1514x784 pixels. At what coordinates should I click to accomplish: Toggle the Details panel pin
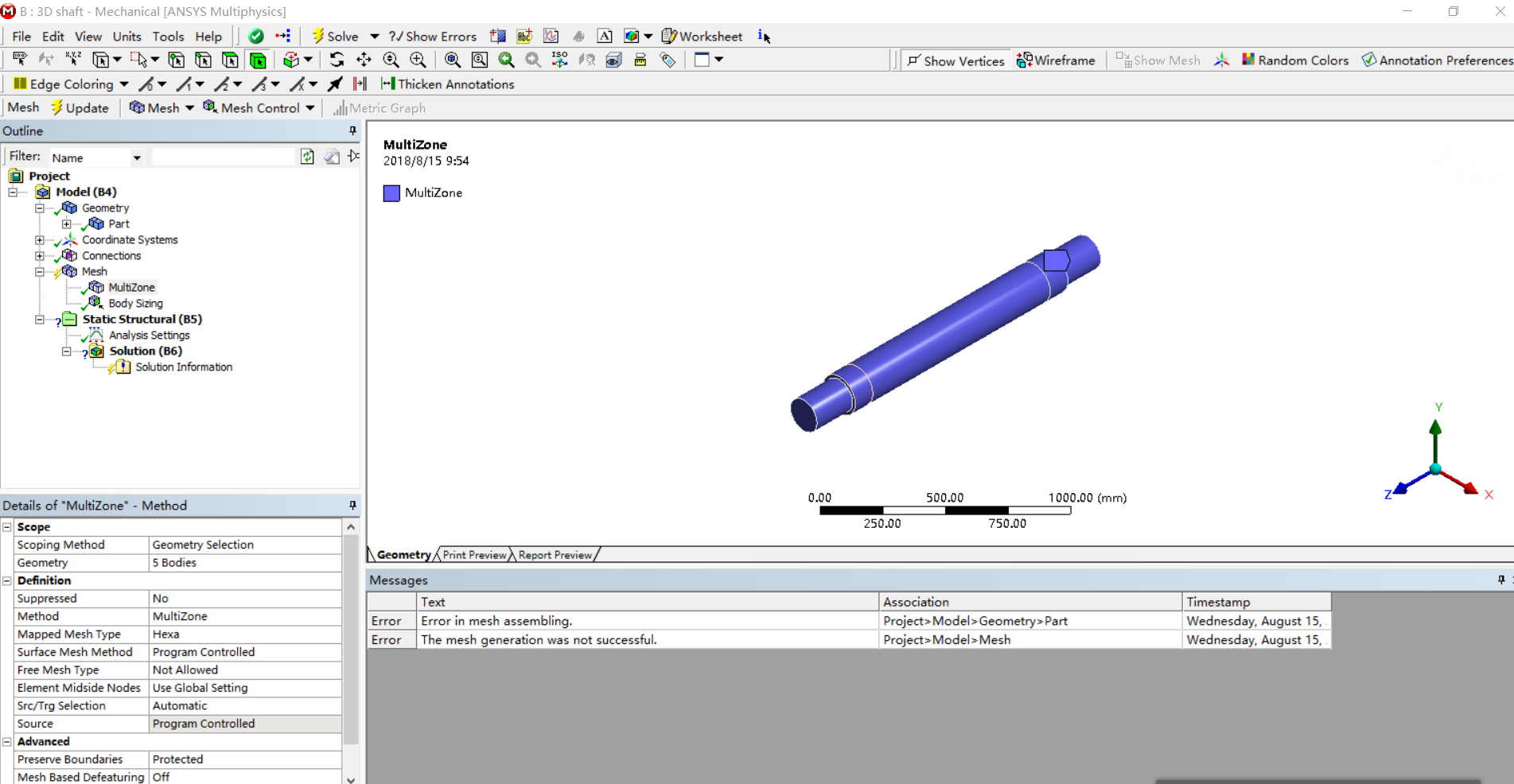pyautogui.click(x=352, y=505)
